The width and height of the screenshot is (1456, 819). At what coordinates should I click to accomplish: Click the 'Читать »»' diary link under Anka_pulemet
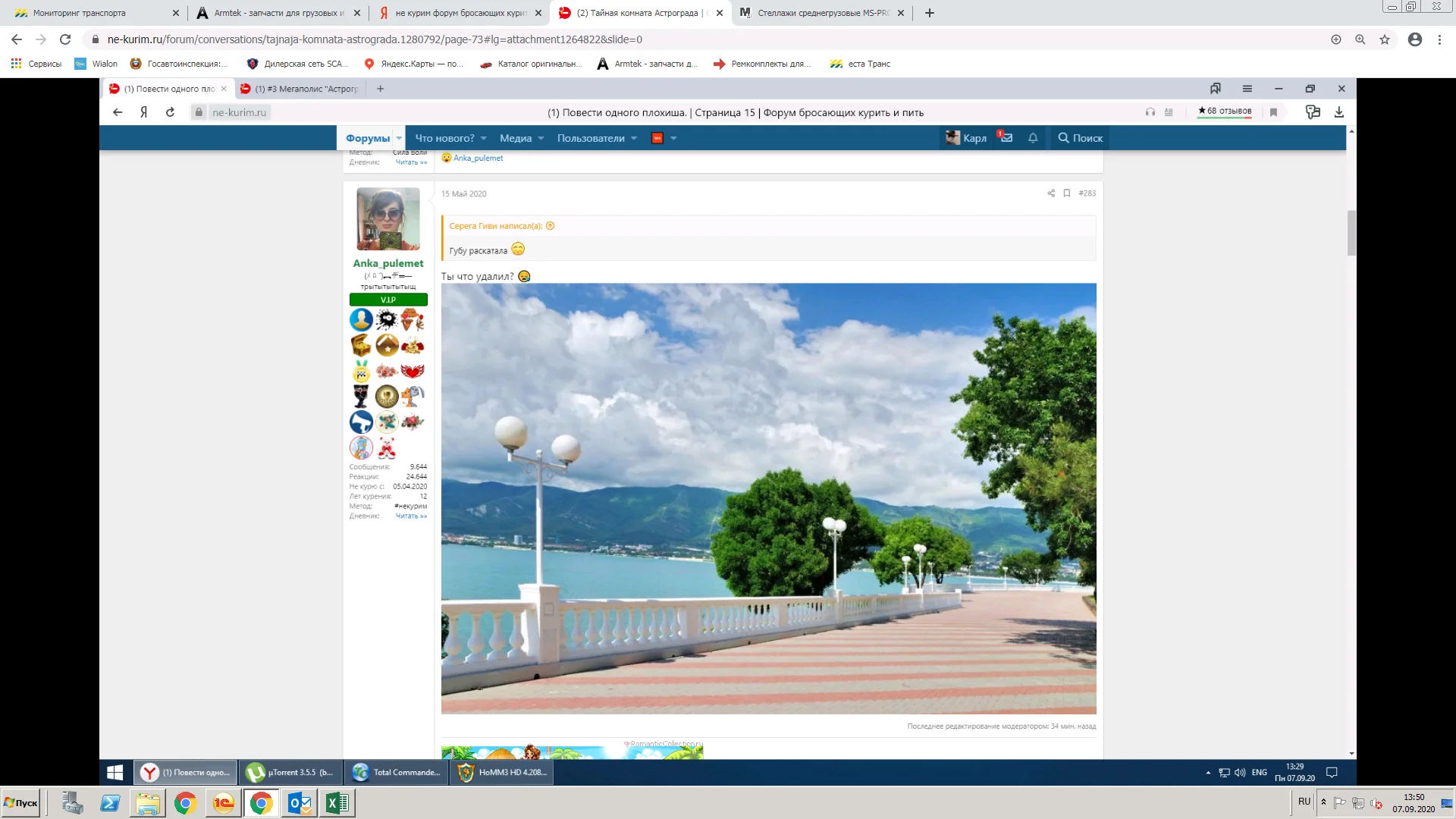410,515
